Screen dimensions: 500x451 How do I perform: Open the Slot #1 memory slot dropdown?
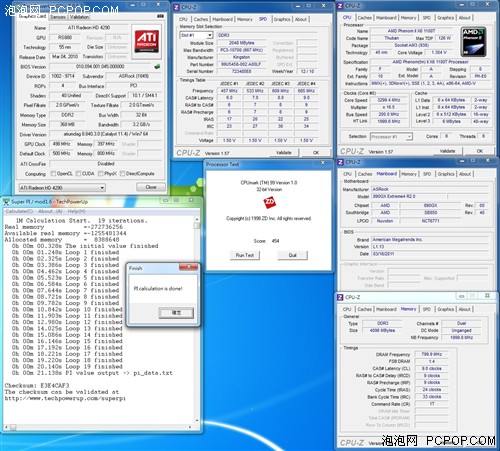(196, 35)
